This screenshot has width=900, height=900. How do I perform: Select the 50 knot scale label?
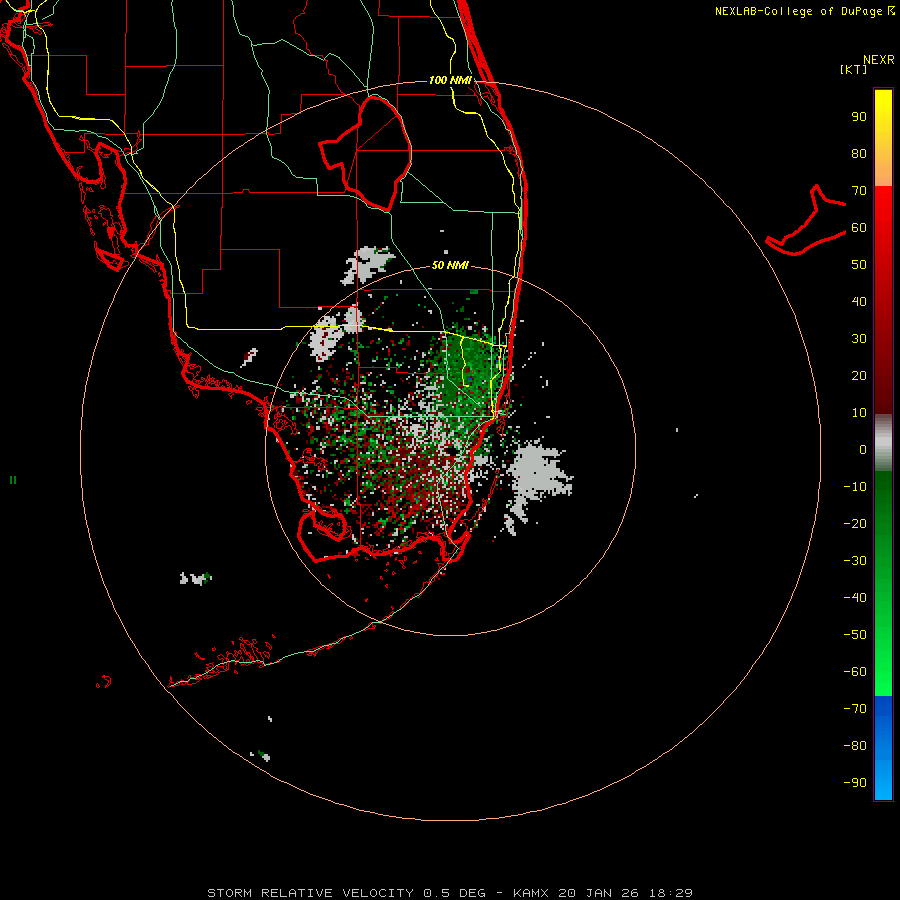859,265
